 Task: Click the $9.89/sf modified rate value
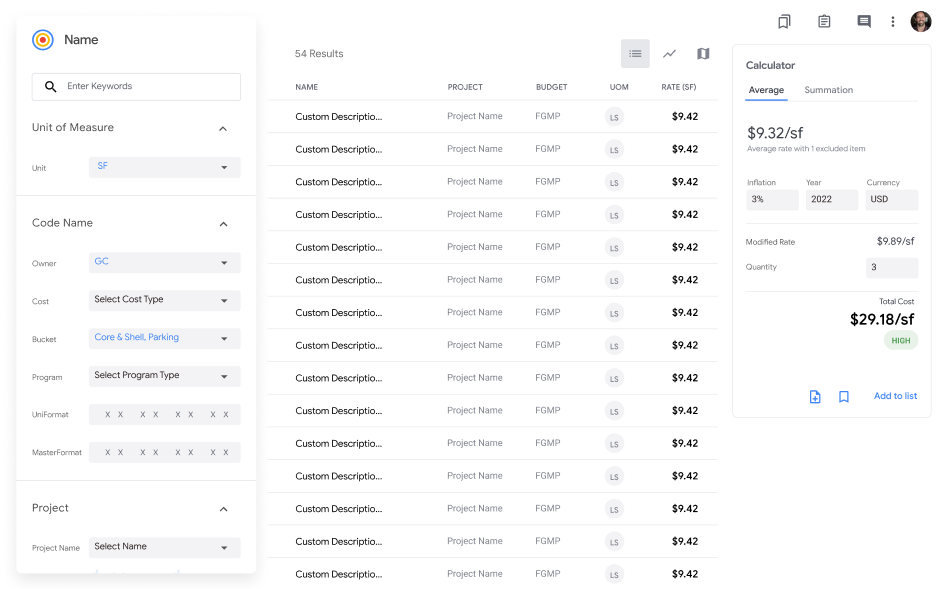click(895, 242)
